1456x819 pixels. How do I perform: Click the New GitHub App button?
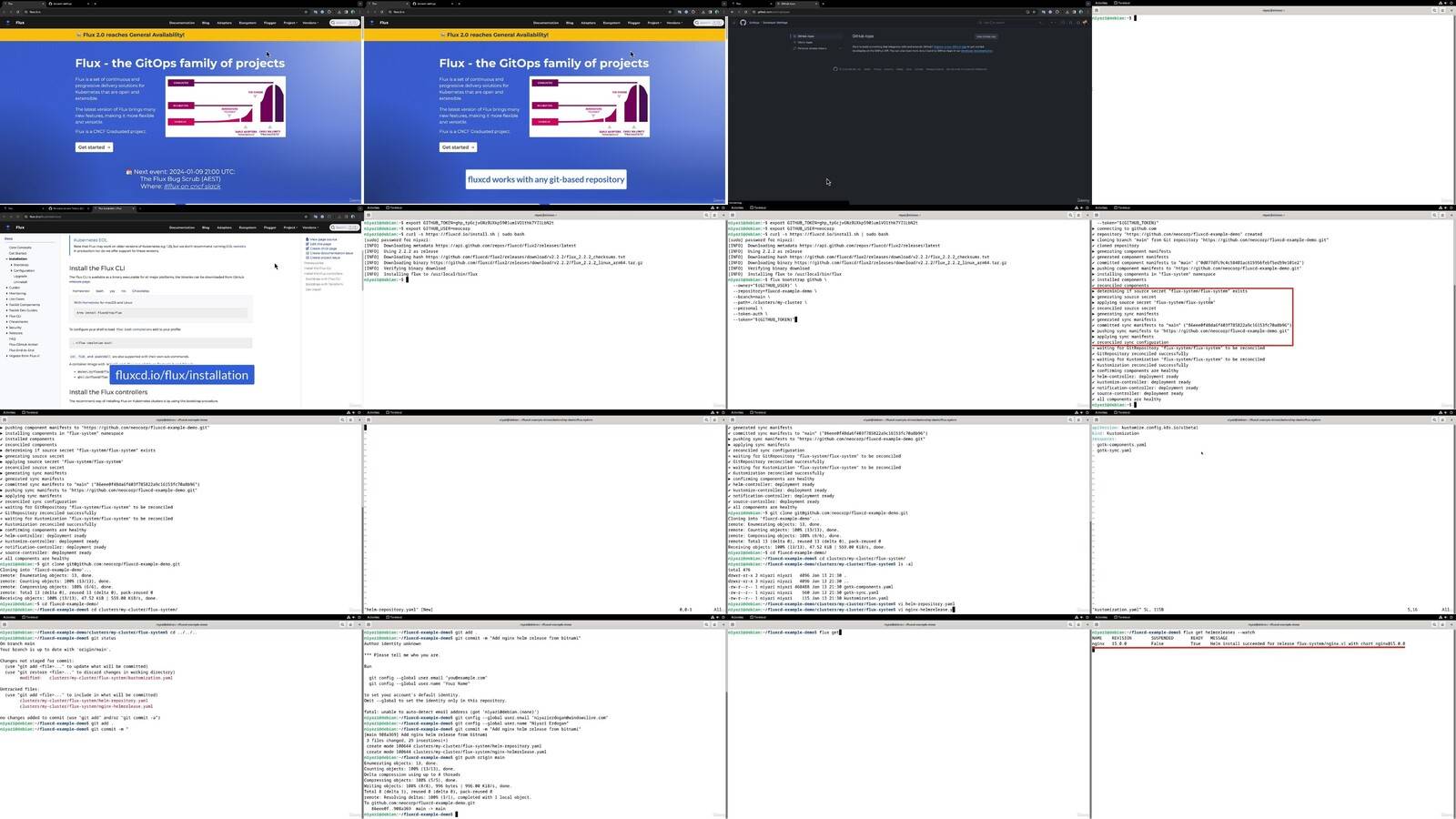point(986,36)
